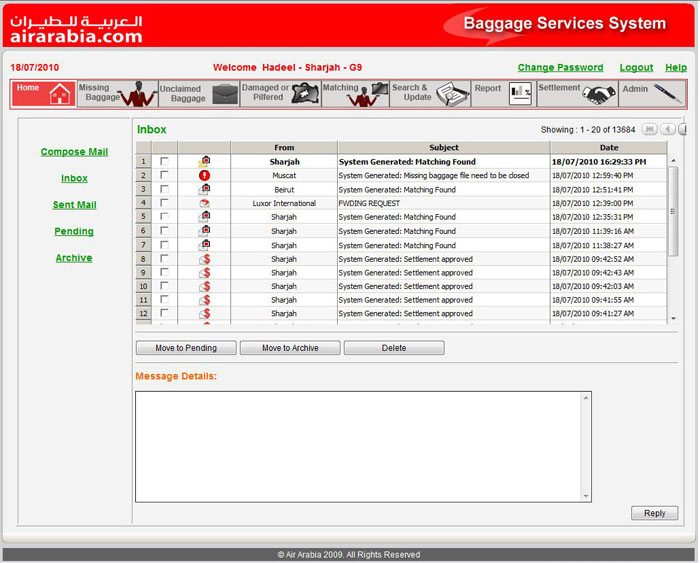700x563 pixels.
Task: Go to the first inbox page
Action: click(x=649, y=129)
